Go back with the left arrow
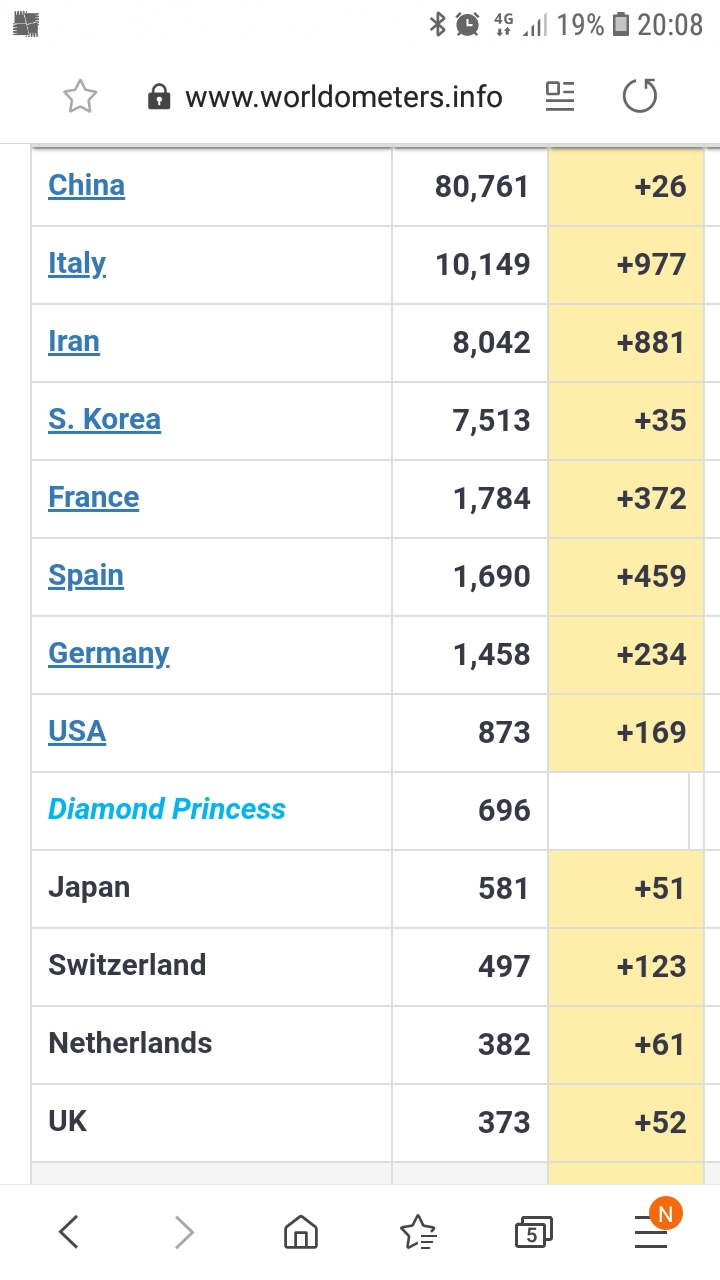 click(x=68, y=1232)
